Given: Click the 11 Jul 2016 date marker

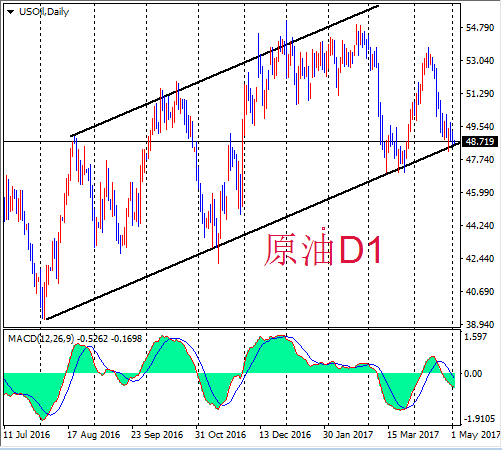Looking at the screenshot, I should pyautogui.click(x=26, y=435).
